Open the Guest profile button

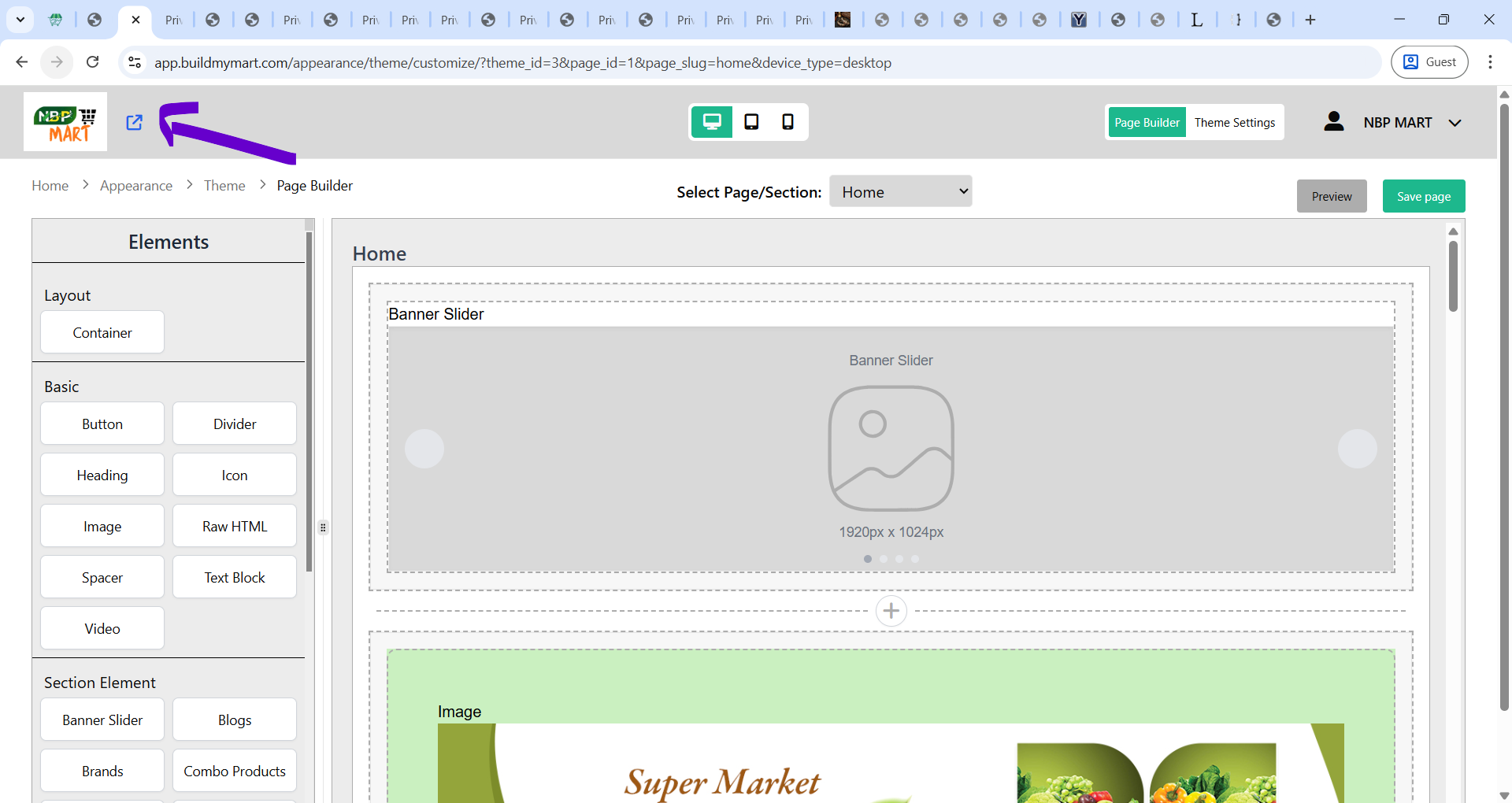coord(1429,62)
